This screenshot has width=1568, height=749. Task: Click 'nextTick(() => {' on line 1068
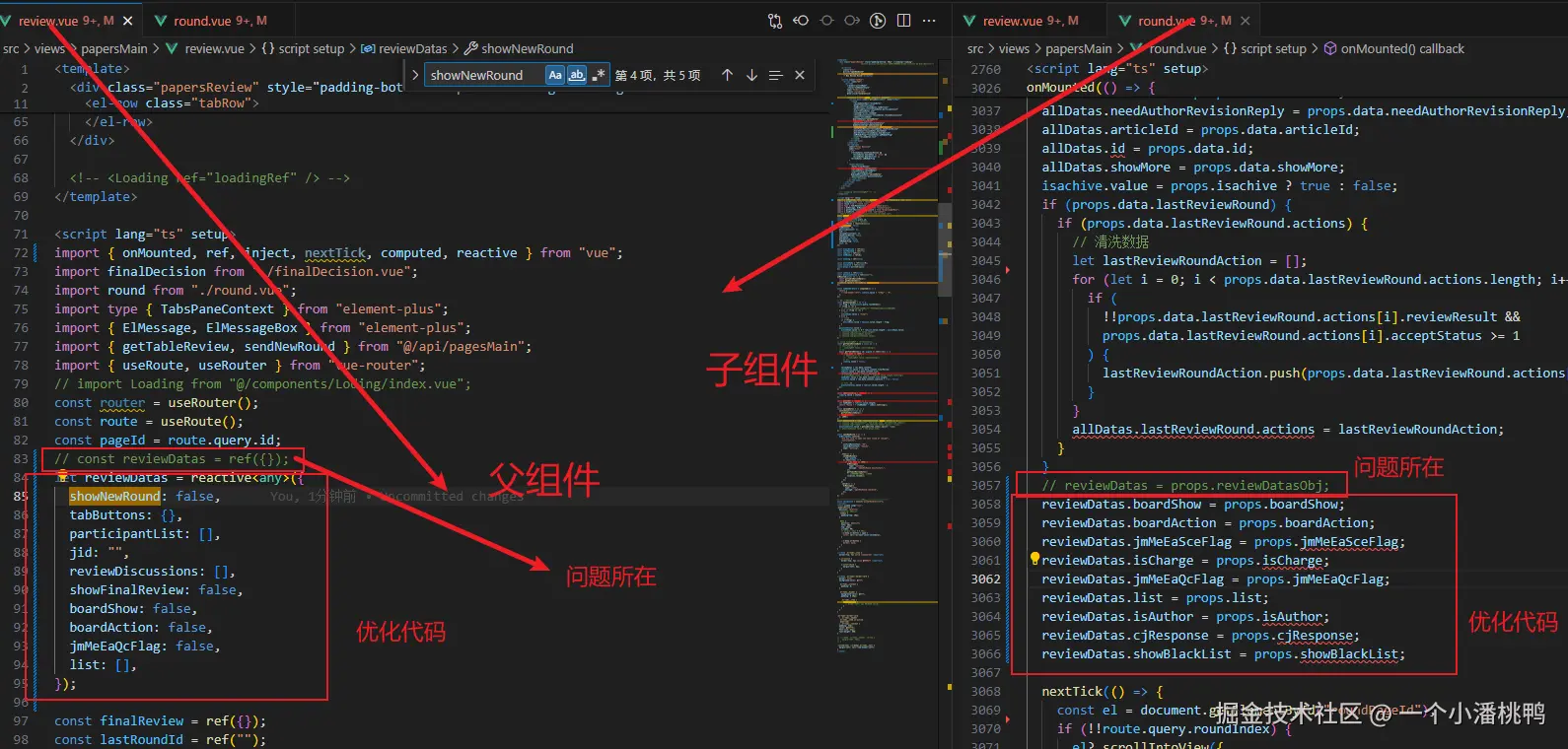click(x=1103, y=692)
